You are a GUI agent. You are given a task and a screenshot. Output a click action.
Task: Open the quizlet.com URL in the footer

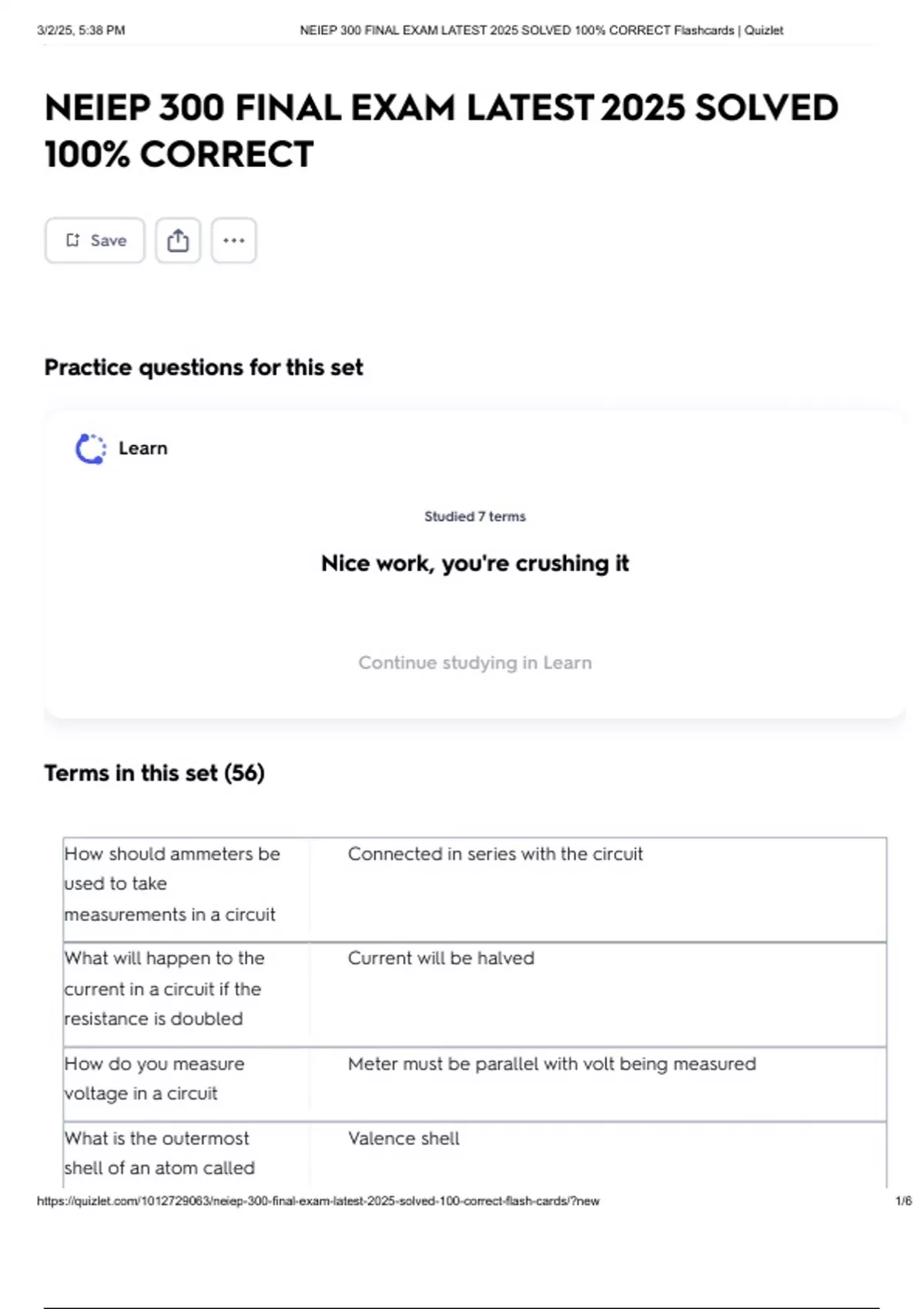(317, 1200)
